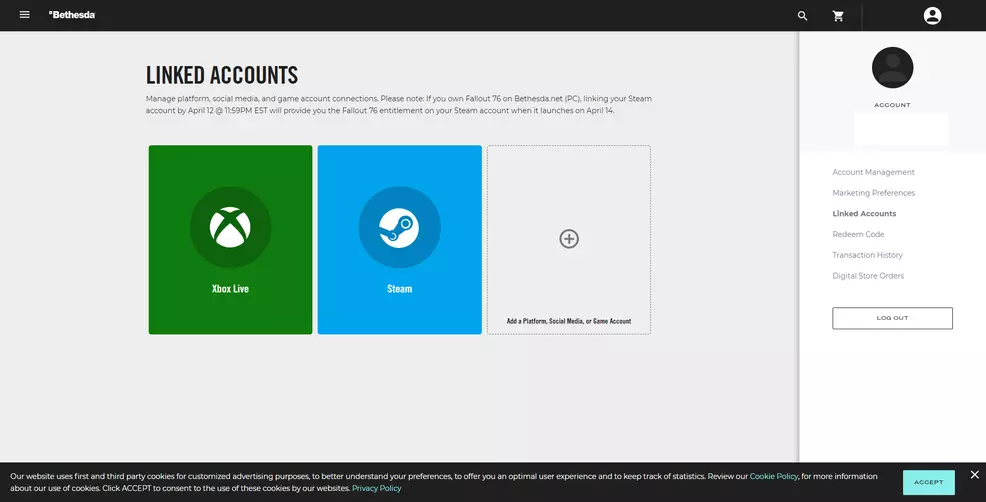This screenshot has width=986, height=502.
Task: Open the Privacy Policy link
Action: click(376, 488)
